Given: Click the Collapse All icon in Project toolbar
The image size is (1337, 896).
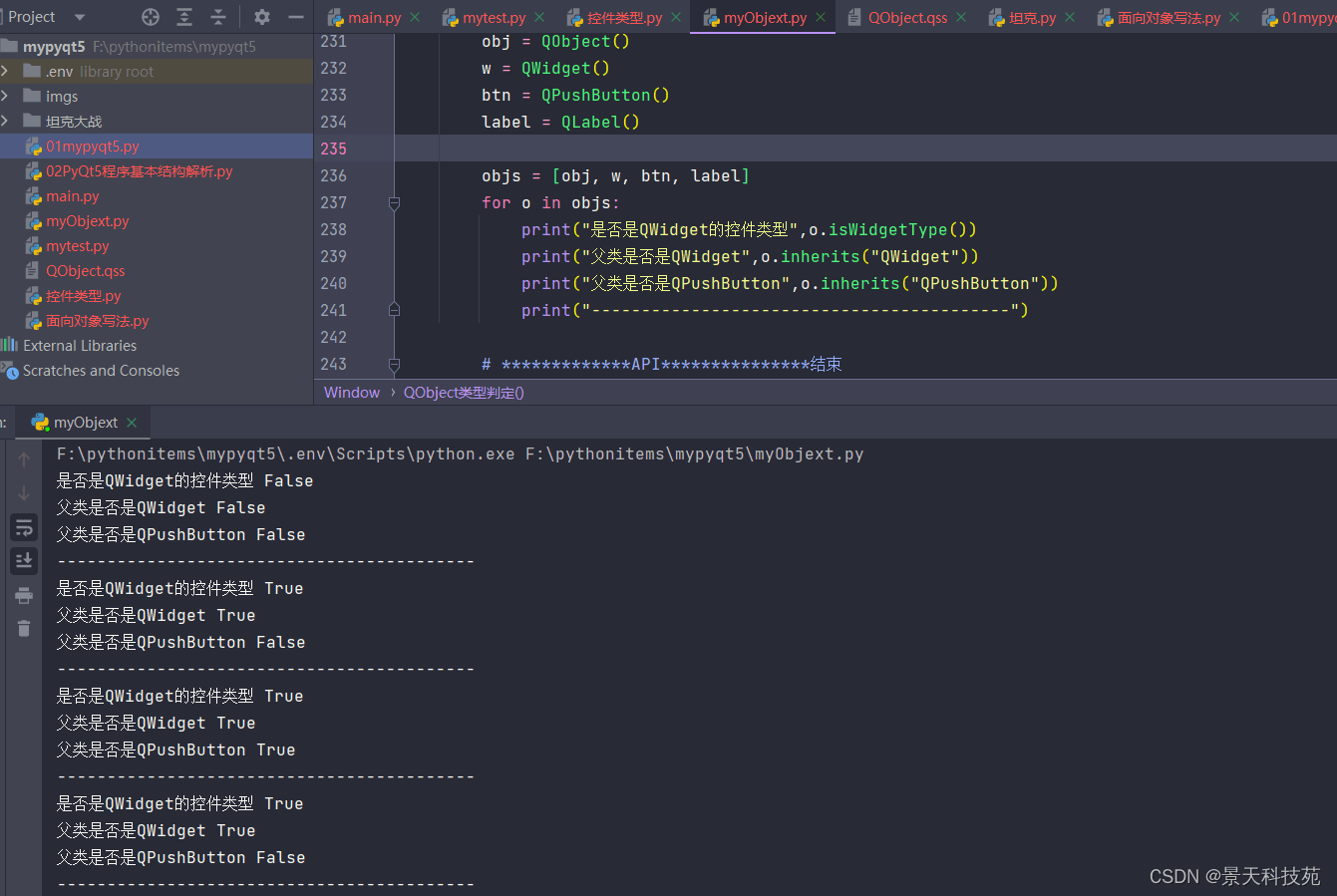Looking at the screenshot, I should click(218, 17).
